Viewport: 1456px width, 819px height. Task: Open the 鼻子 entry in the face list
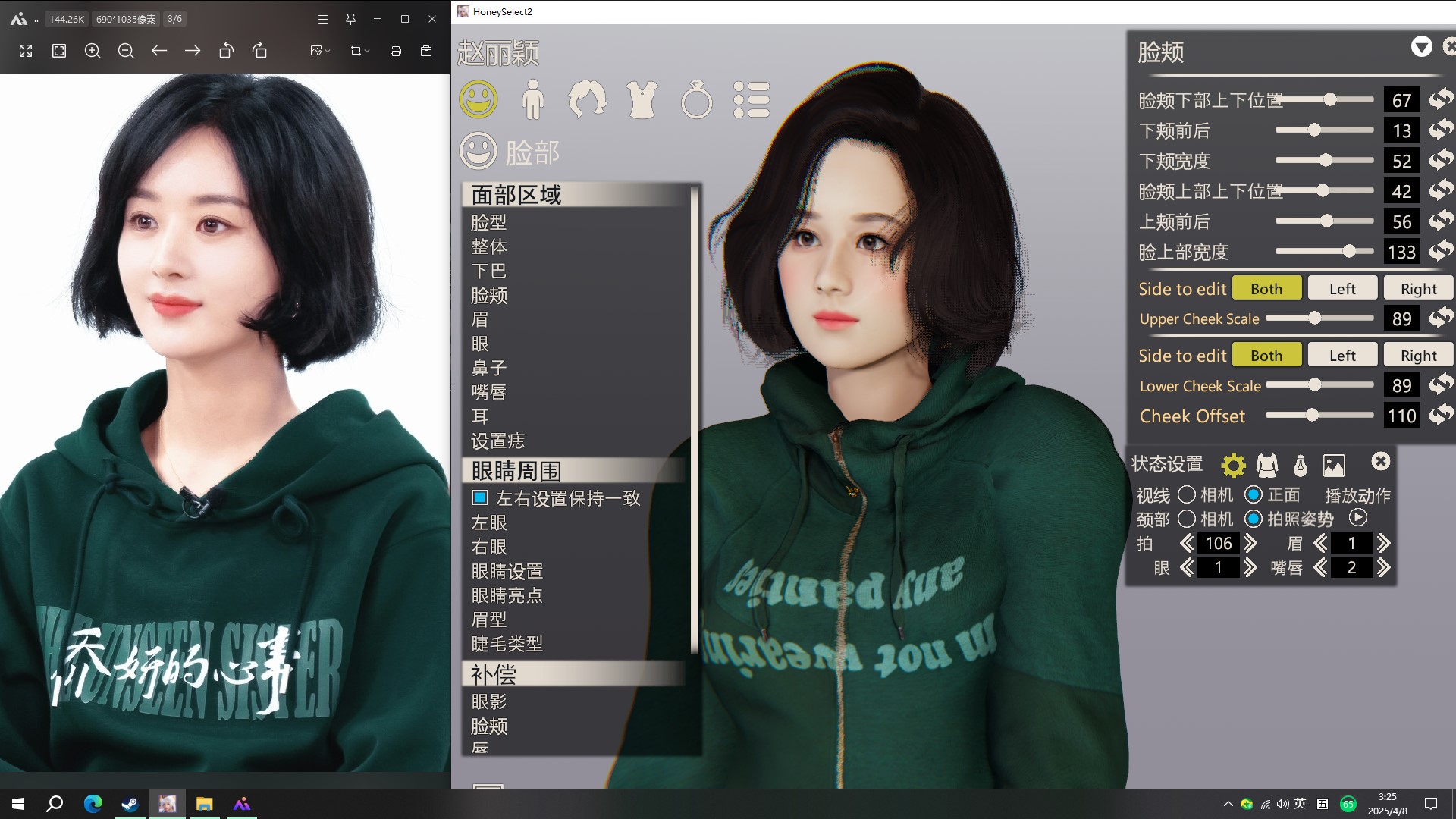coord(489,369)
